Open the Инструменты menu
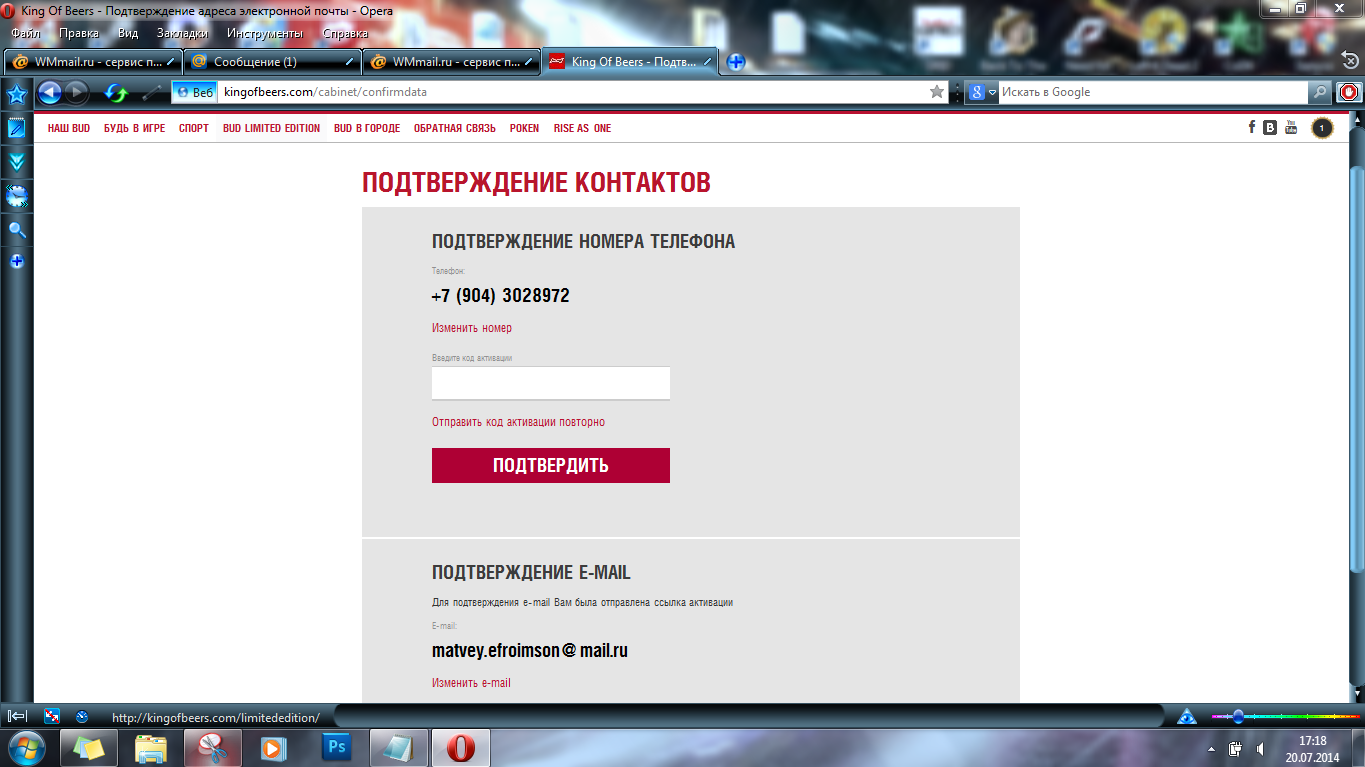1365x767 pixels. pyautogui.click(x=265, y=33)
